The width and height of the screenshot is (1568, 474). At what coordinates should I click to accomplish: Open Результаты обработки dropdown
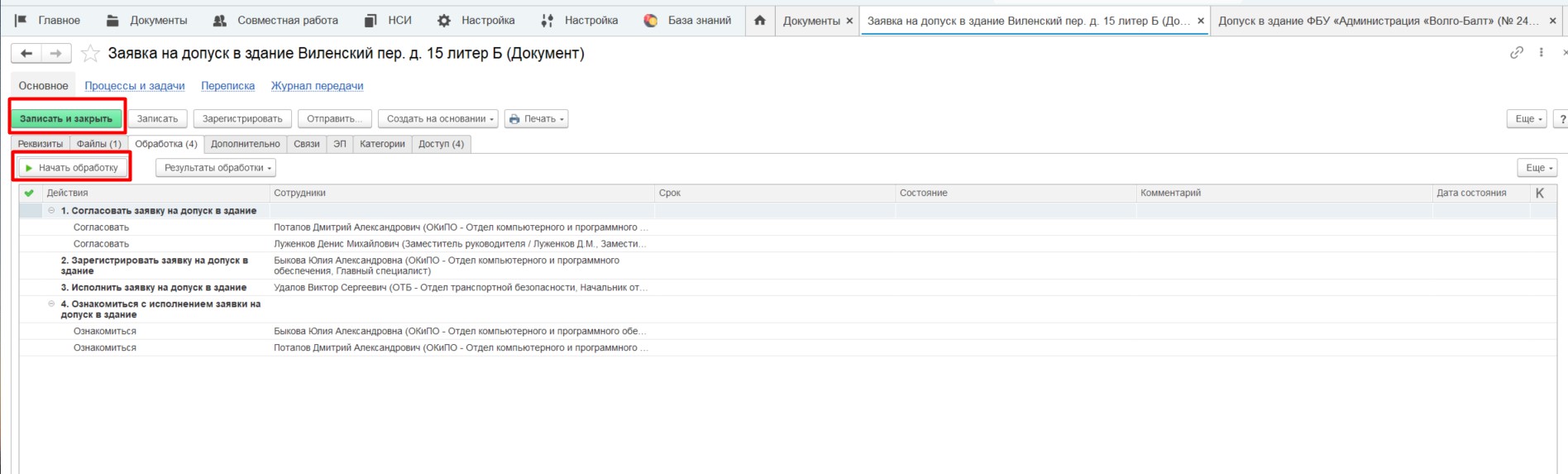[215, 168]
